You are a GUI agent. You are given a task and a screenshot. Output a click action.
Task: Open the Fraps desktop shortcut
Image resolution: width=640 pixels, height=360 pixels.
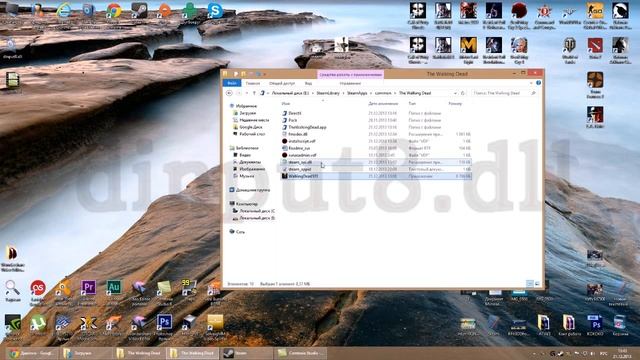[x=189, y=291]
